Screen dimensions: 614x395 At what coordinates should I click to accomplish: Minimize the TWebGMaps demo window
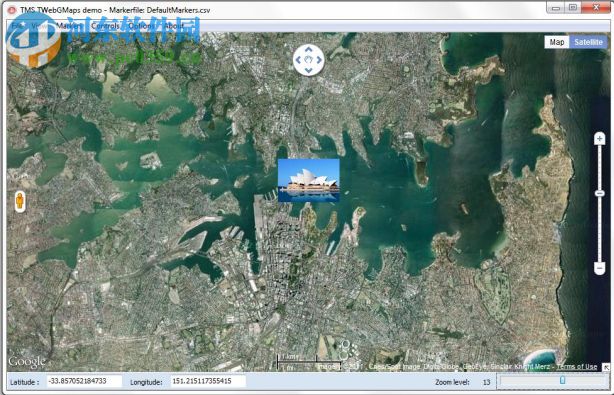coord(556,7)
